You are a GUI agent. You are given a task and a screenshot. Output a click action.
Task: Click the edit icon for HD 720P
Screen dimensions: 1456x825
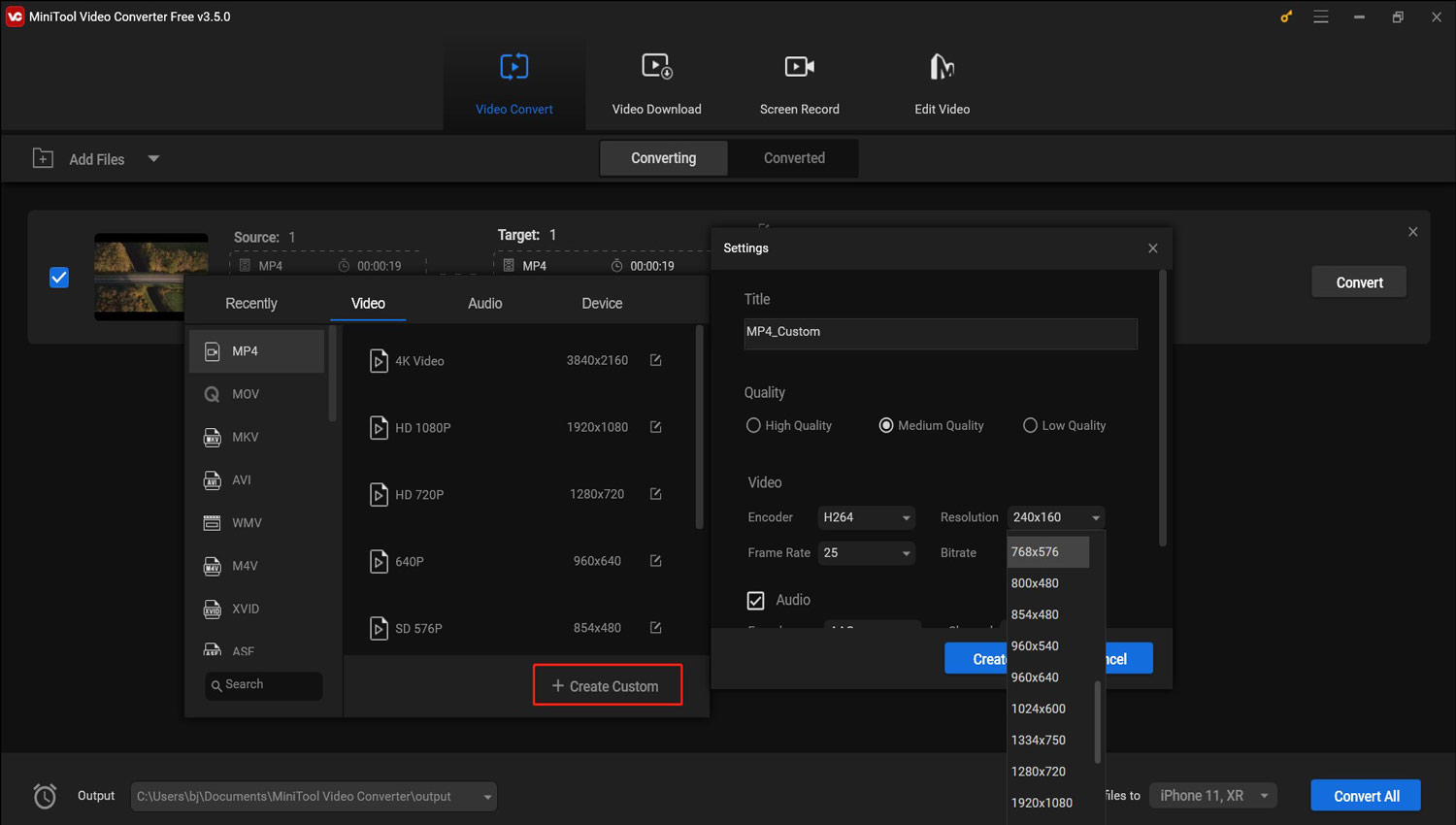[656, 494]
